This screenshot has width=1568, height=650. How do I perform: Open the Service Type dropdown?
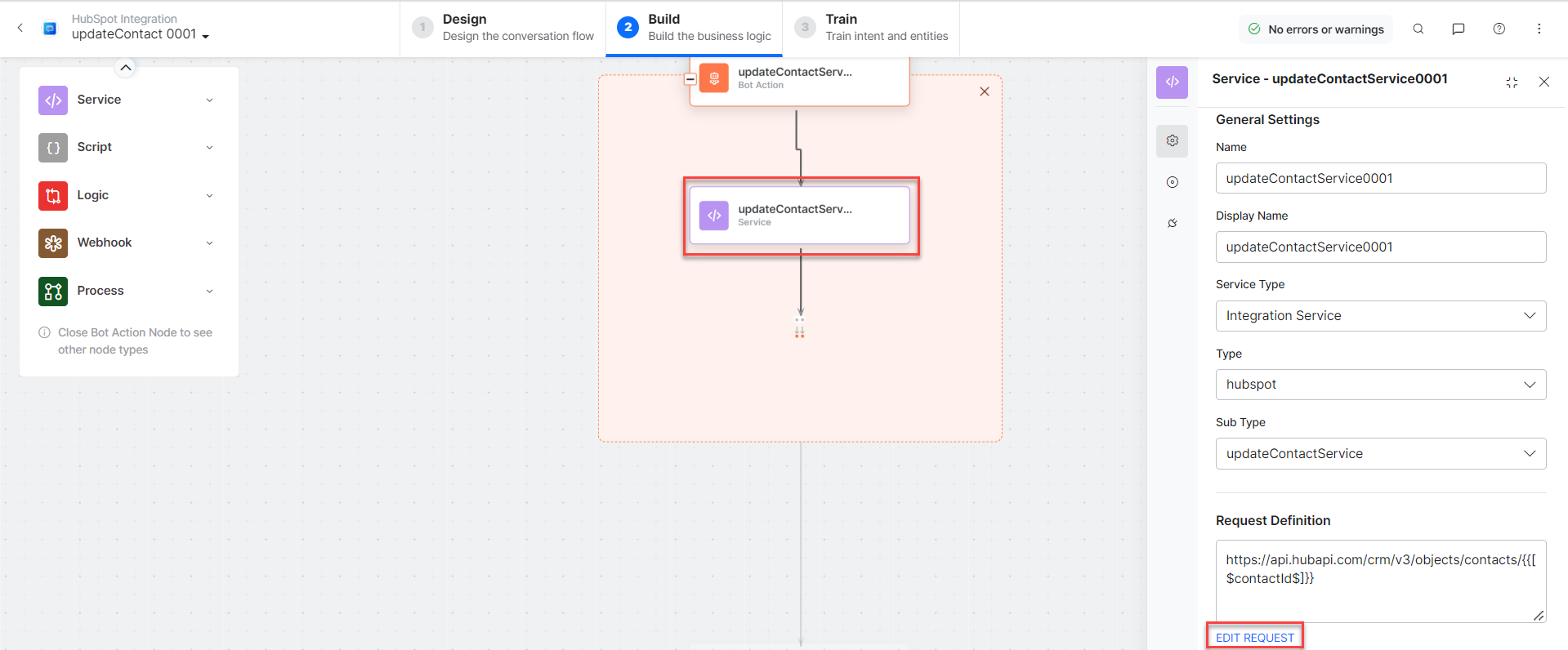point(1380,316)
